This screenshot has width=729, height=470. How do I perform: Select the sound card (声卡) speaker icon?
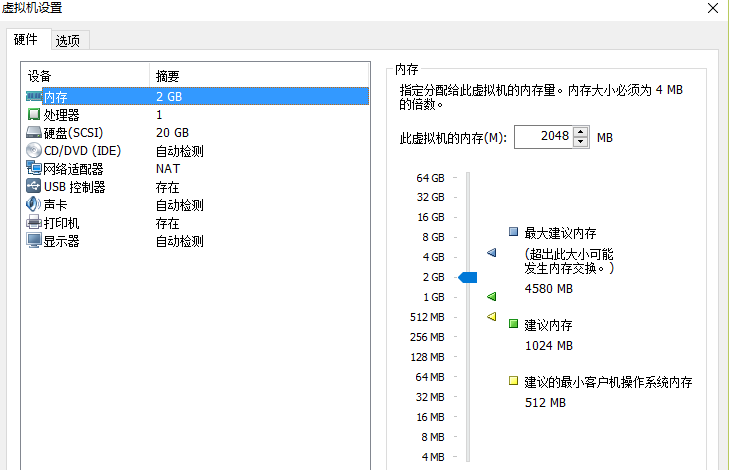pyautogui.click(x=34, y=205)
